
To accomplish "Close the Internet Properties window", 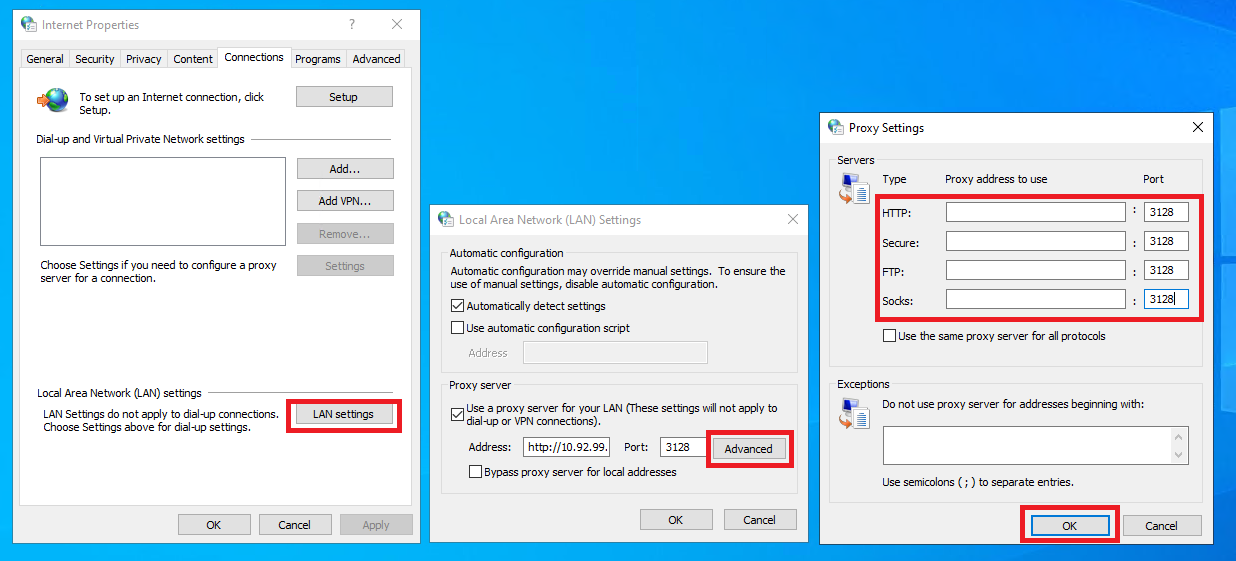I will point(397,24).
